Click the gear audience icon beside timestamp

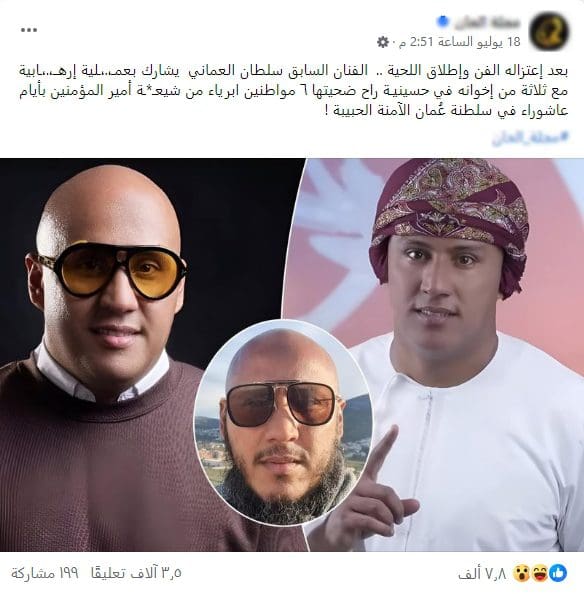point(383,42)
